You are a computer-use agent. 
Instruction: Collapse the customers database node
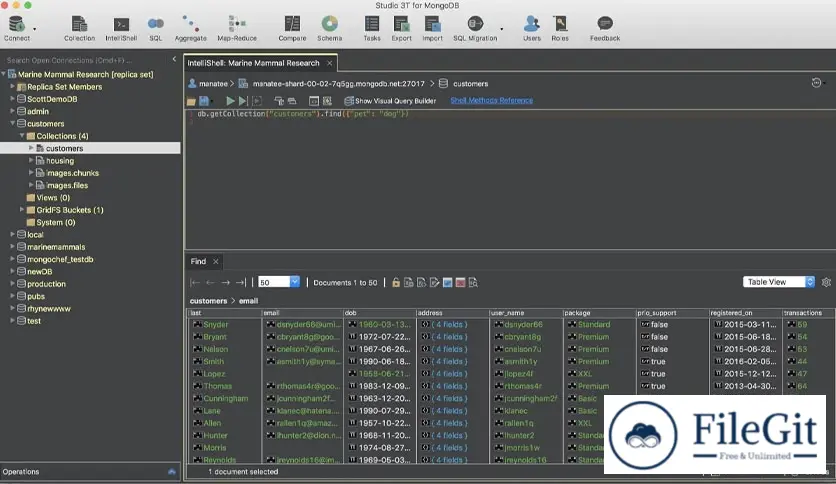coord(12,123)
